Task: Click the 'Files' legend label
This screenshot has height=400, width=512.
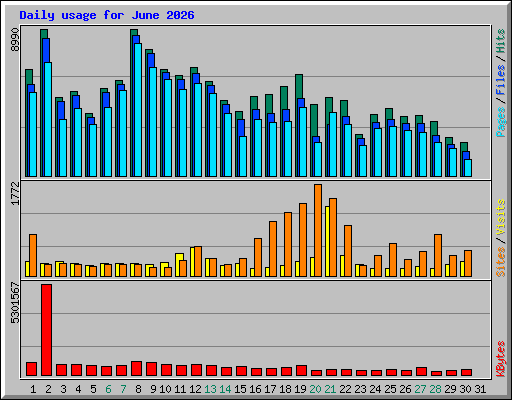Action: point(501,80)
